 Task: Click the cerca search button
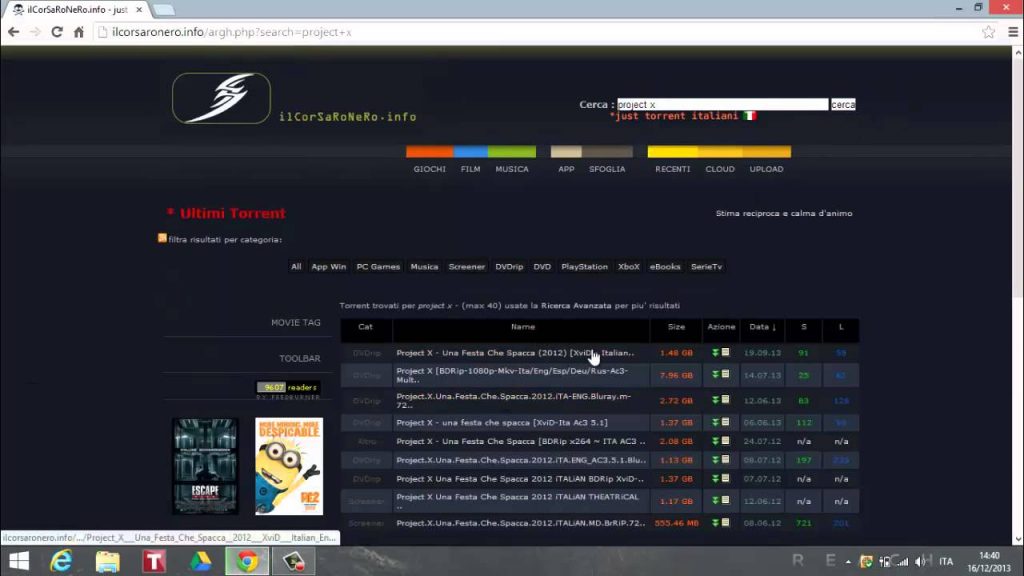pyautogui.click(x=843, y=104)
